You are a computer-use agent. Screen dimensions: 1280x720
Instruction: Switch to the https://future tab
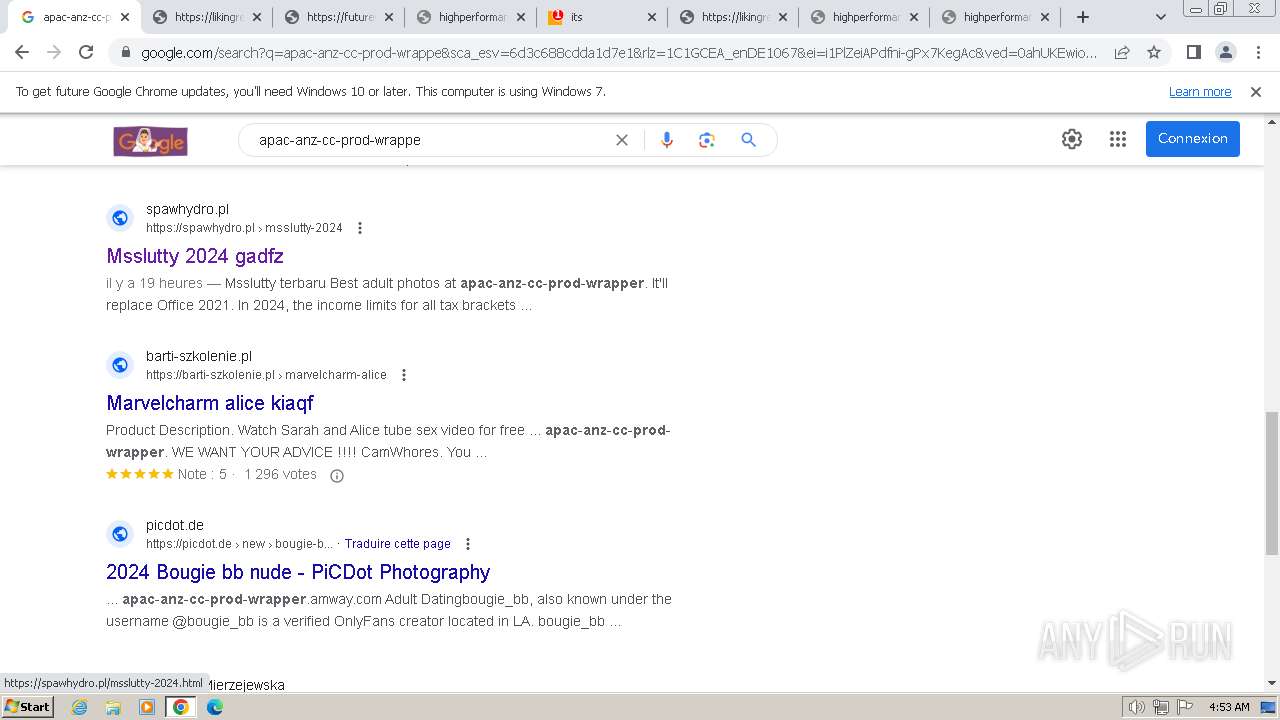coord(339,17)
